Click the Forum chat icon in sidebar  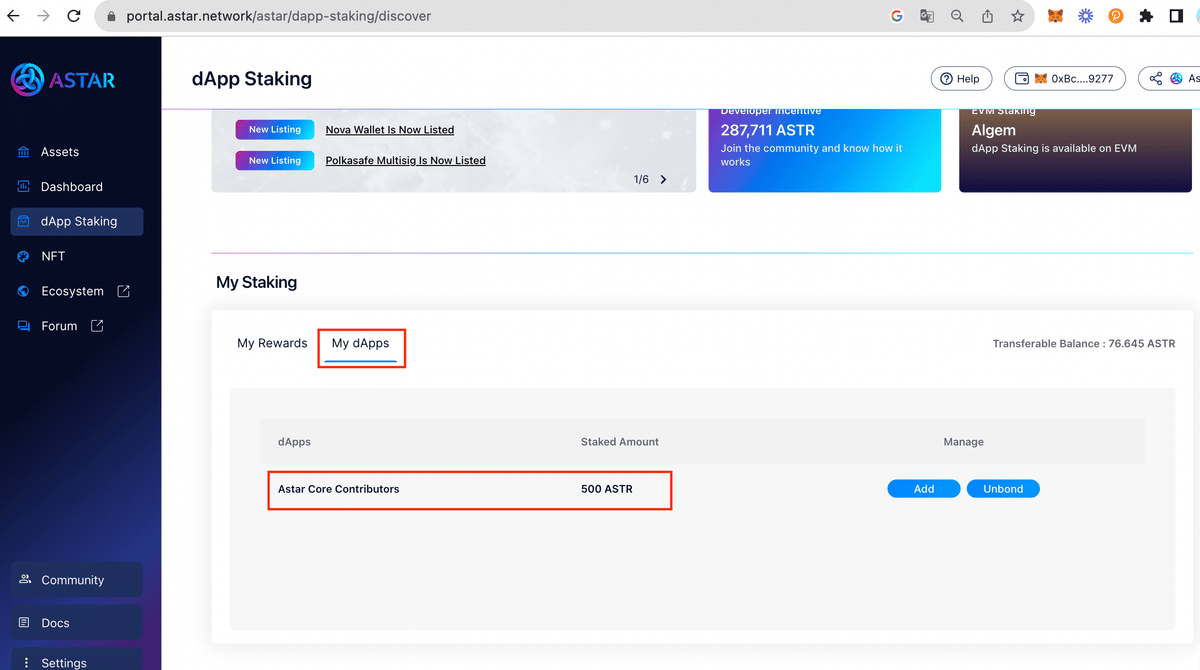(x=24, y=326)
